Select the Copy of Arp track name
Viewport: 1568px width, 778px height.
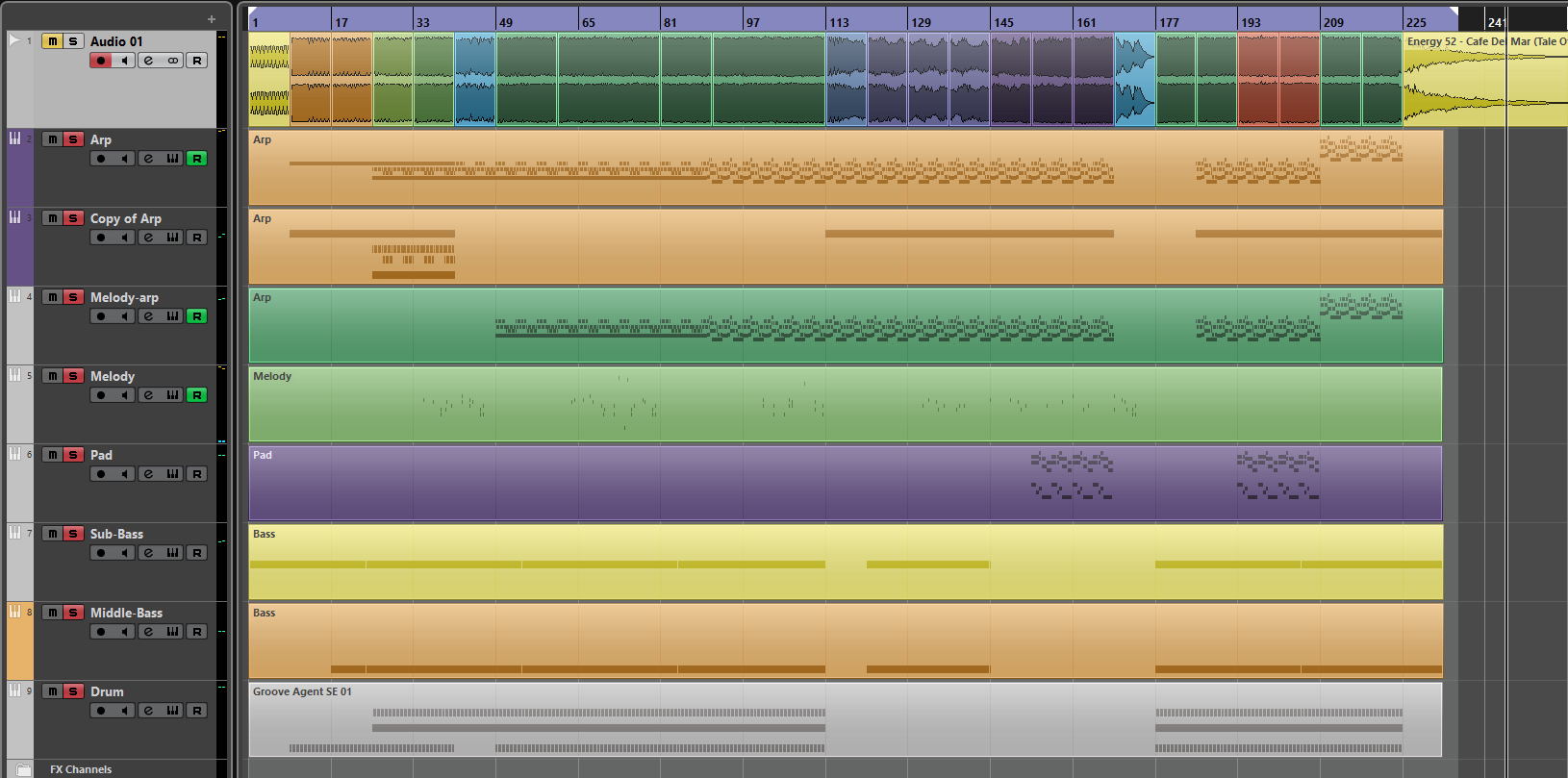coord(126,218)
